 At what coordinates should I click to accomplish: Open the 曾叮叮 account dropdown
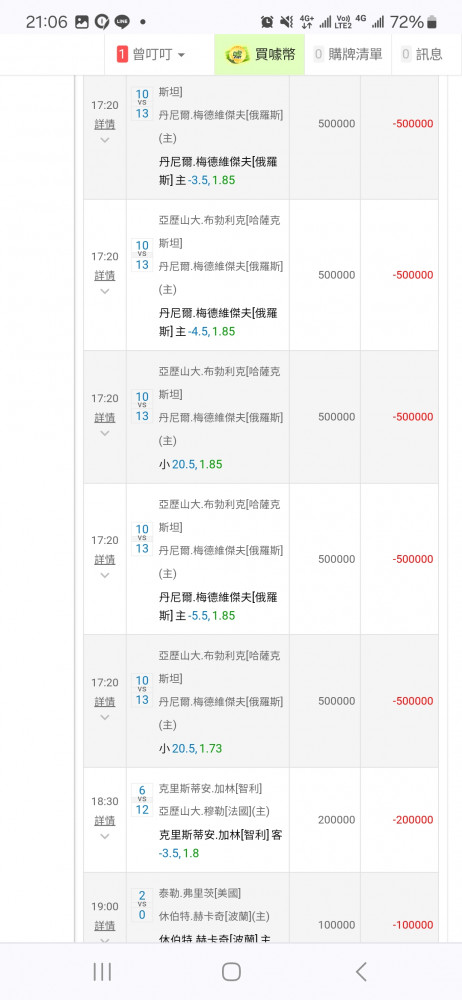point(152,55)
